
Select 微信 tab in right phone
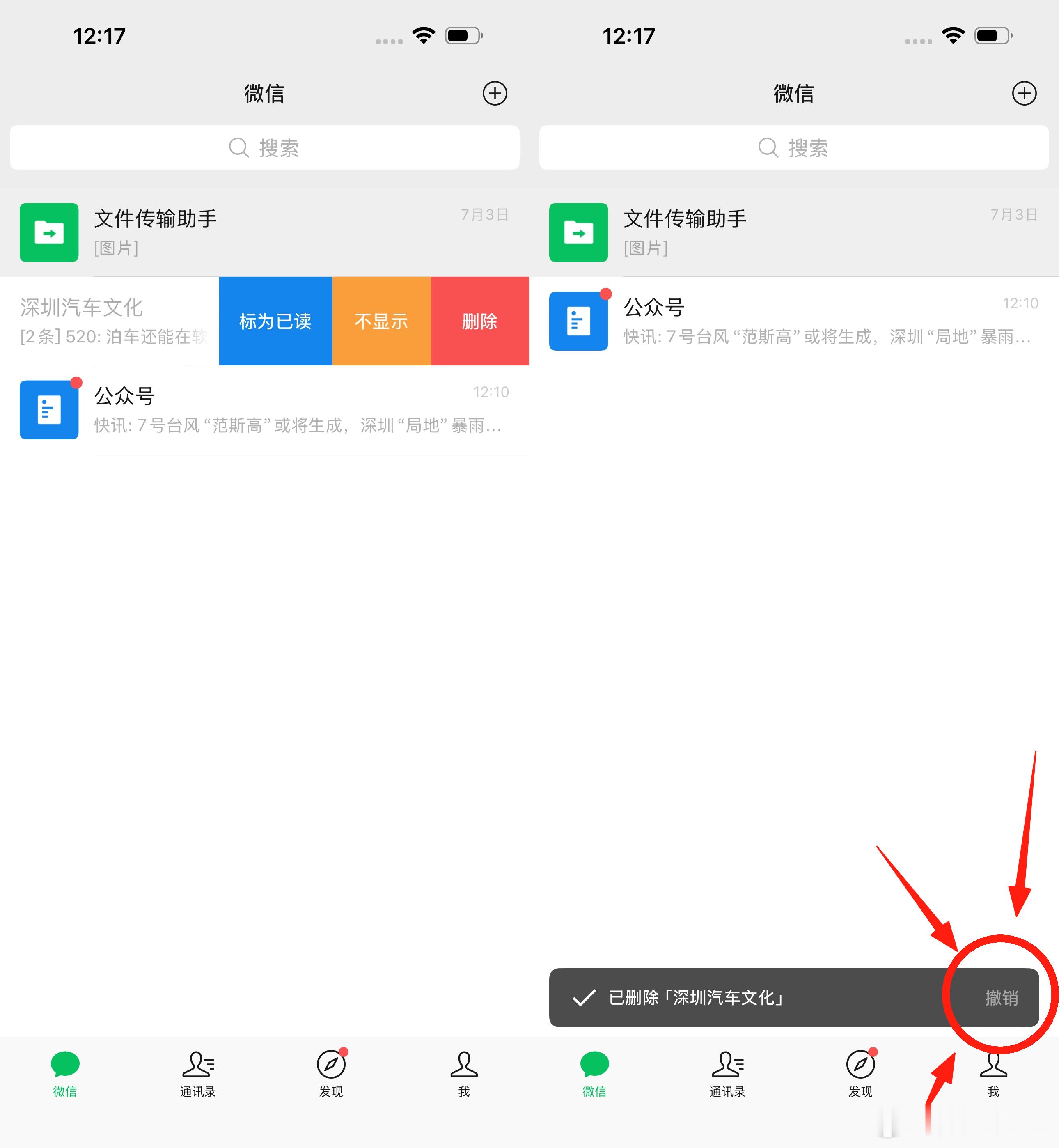coord(594,1074)
